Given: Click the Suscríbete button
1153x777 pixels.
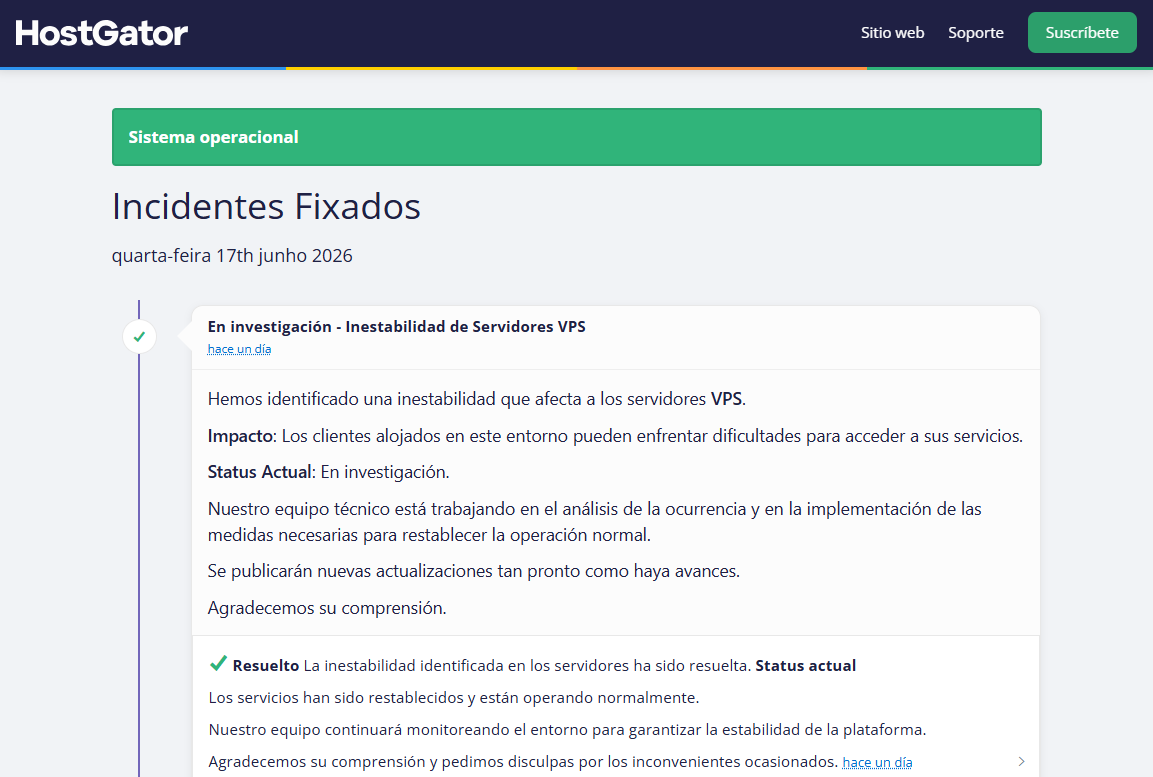Looking at the screenshot, I should click(x=1082, y=32).
